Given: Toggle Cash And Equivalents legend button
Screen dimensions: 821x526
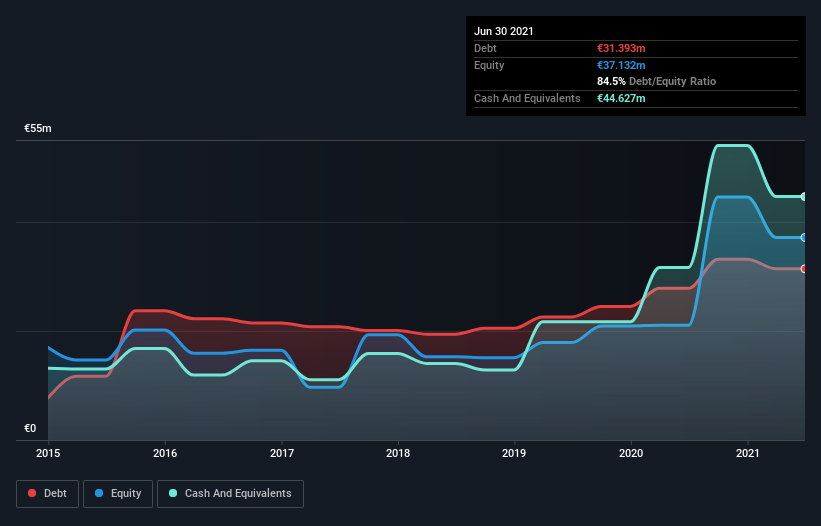Looking at the screenshot, I should 230,494.
